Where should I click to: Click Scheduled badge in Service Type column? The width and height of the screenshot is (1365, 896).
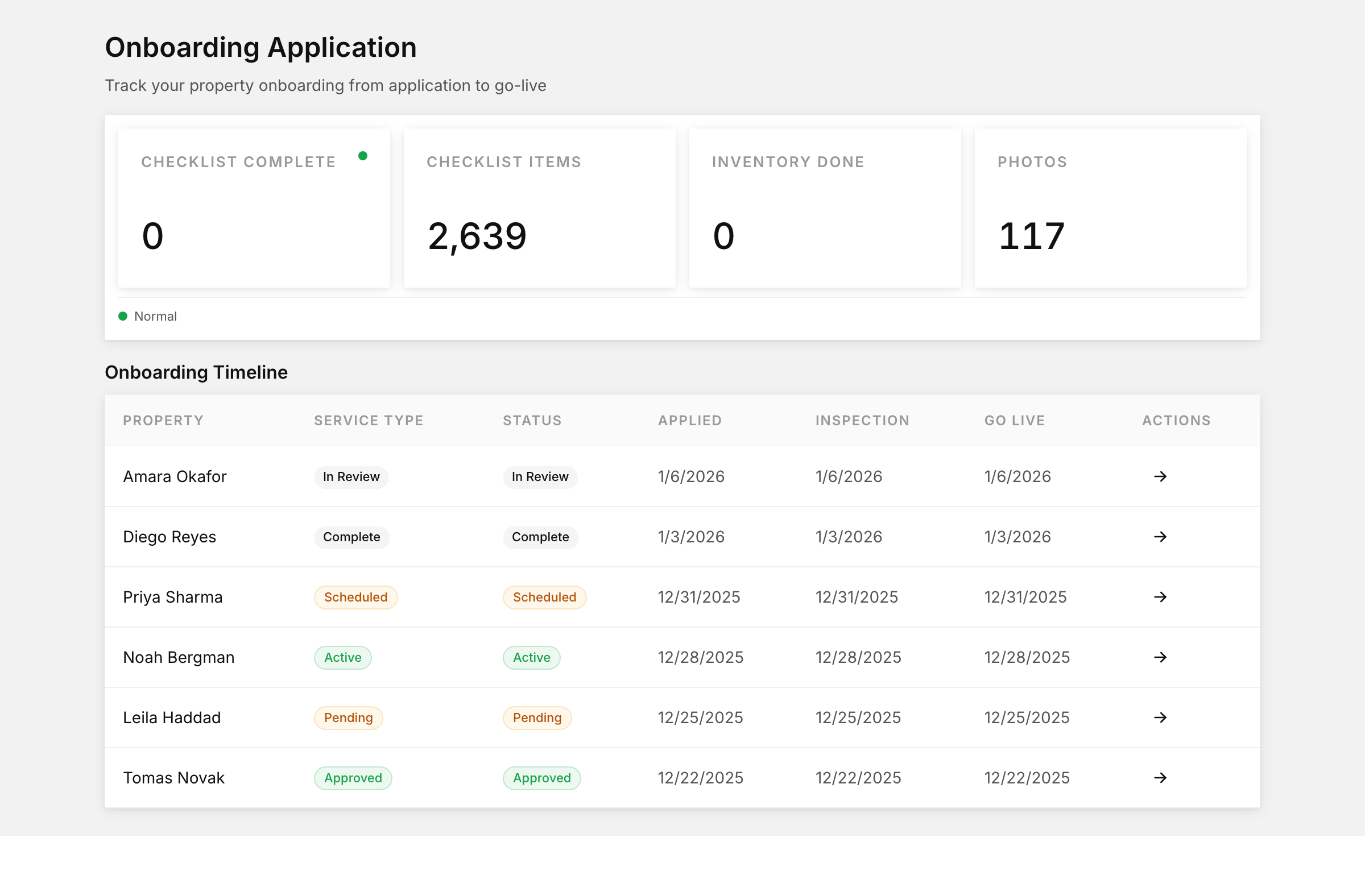click(x=355, y=598)
